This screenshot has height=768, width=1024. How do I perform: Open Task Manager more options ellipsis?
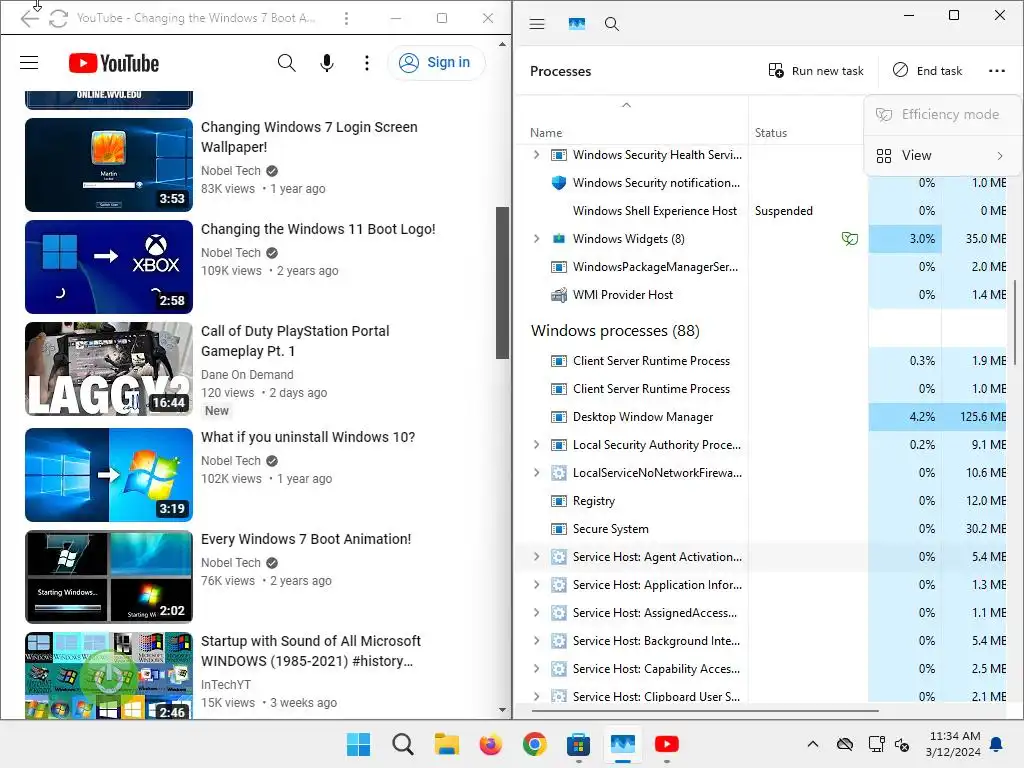tap(997, 71)
